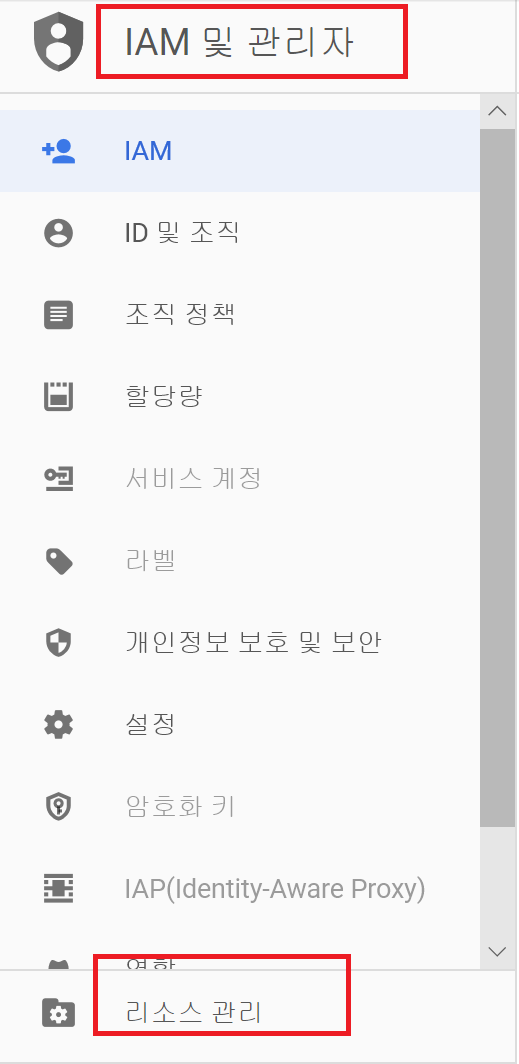Screen dimensions: 519x1064
Task: Go to 개인정보 보호 및 보안
Action: pyautogui.click(x=239, y=643)
